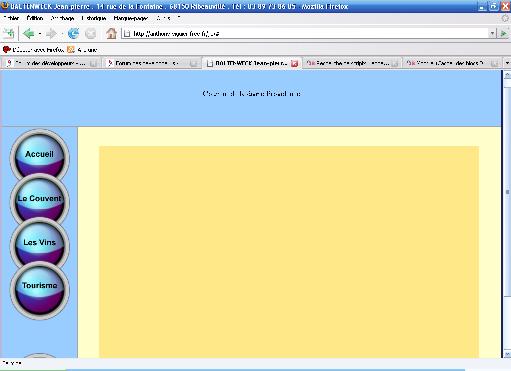
Task: Open the Historique menu
Action: tap(94, 18)
